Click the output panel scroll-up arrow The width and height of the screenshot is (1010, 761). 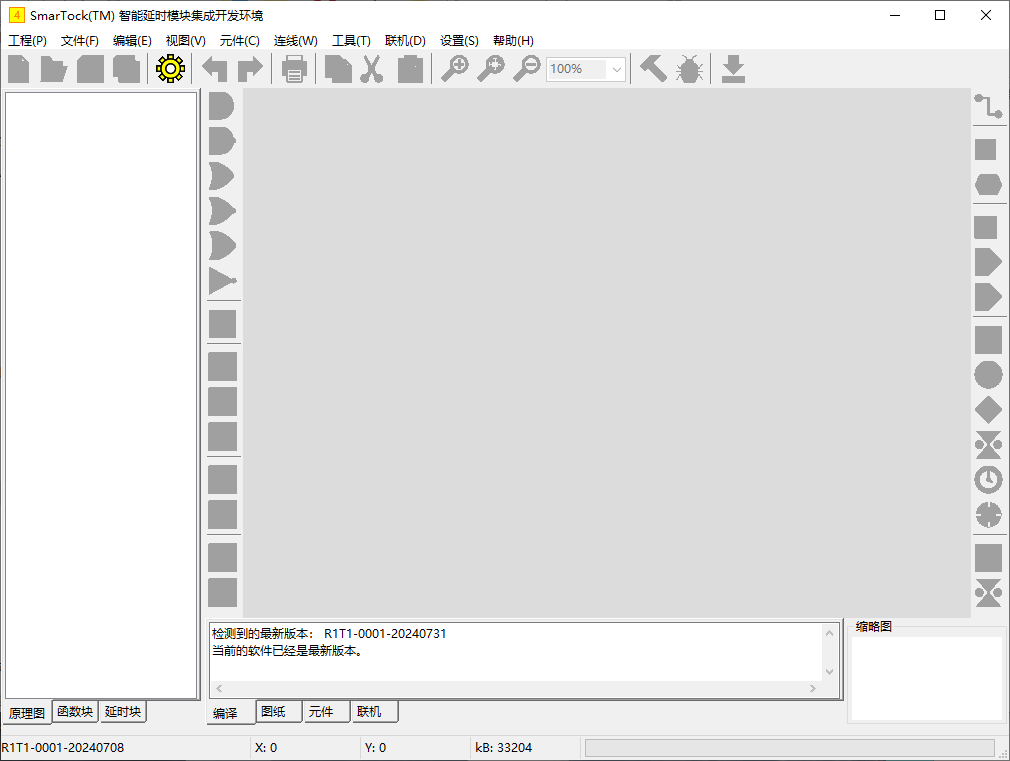[x=830, y=633]
